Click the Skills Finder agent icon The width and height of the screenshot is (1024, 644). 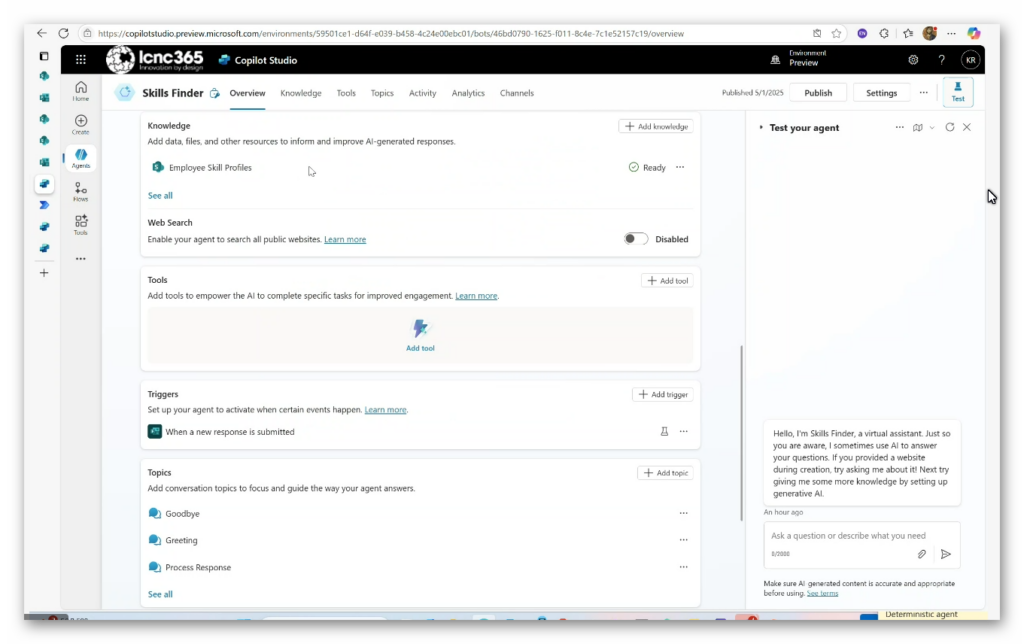[125, 93]
